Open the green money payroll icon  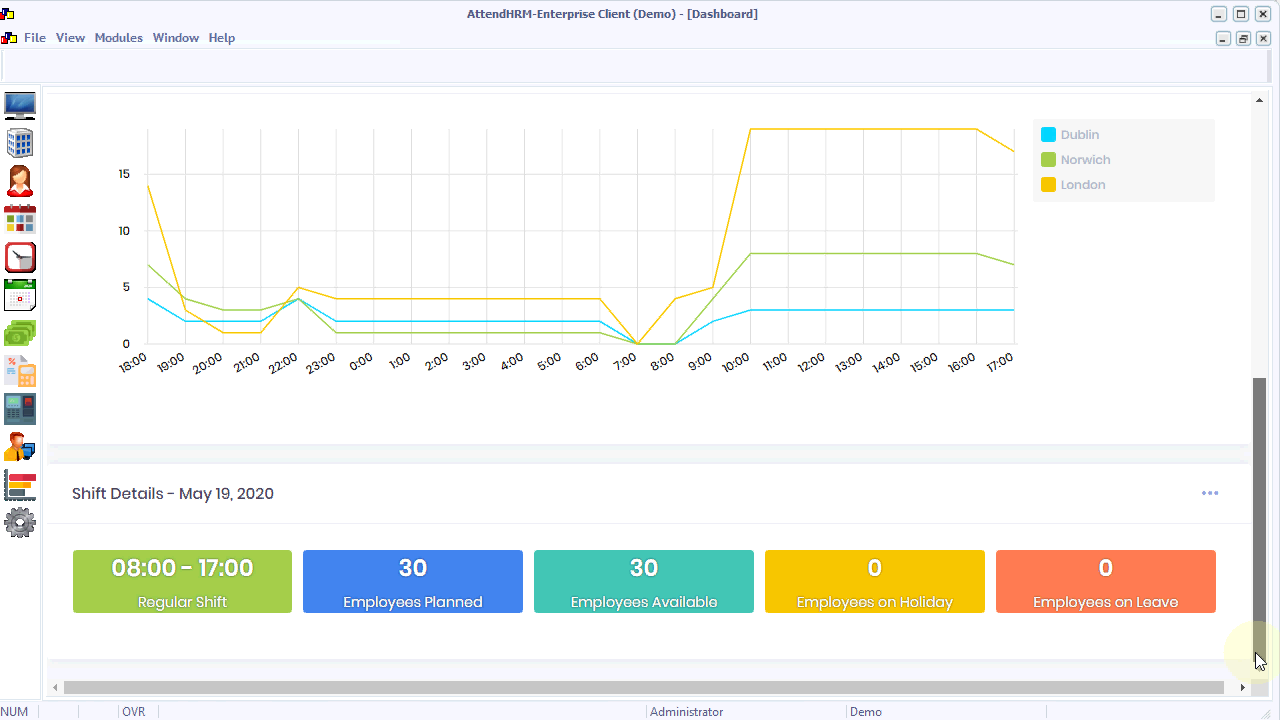[x=20, y=333]
